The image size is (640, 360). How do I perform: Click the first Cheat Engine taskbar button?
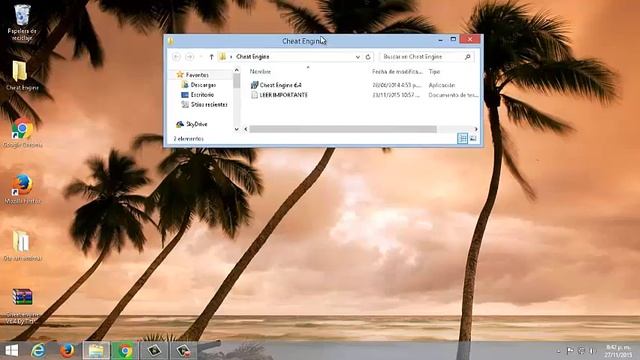point(154,351)
